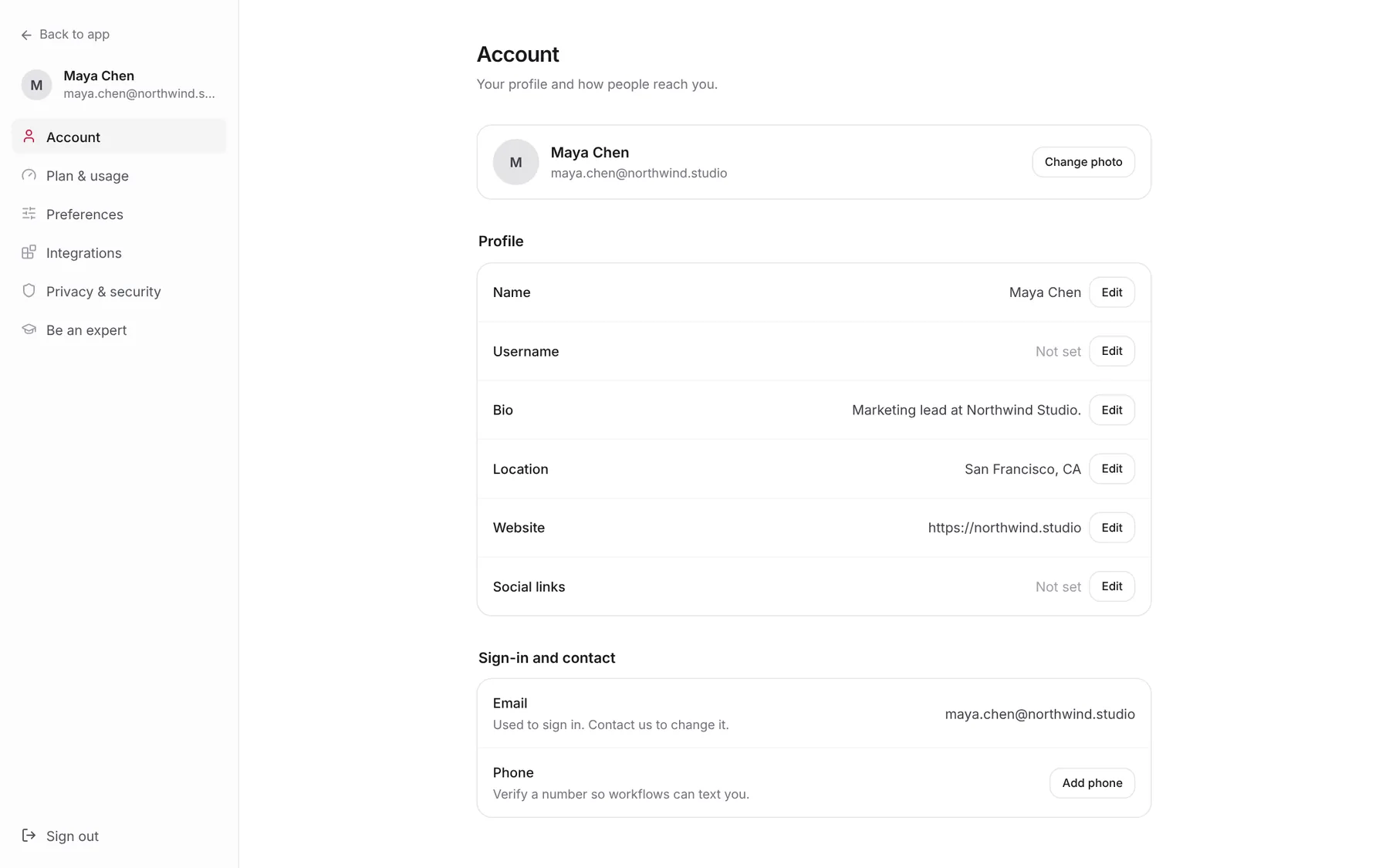Click the email under profile card name
Viewport: 1389px width, 868px height.
639,173
